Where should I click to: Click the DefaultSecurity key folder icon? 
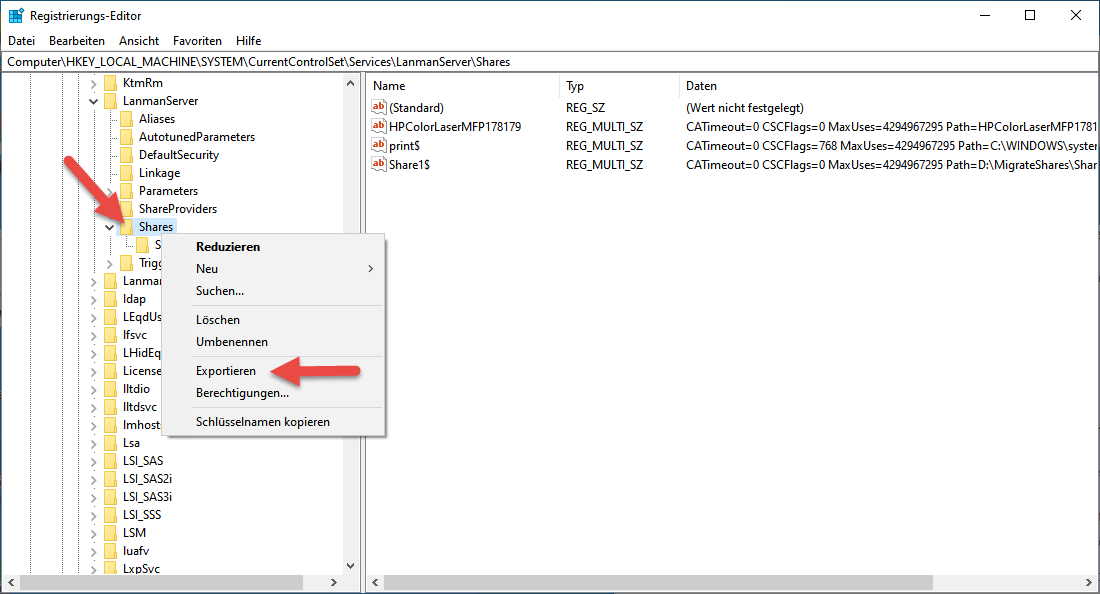126,155
